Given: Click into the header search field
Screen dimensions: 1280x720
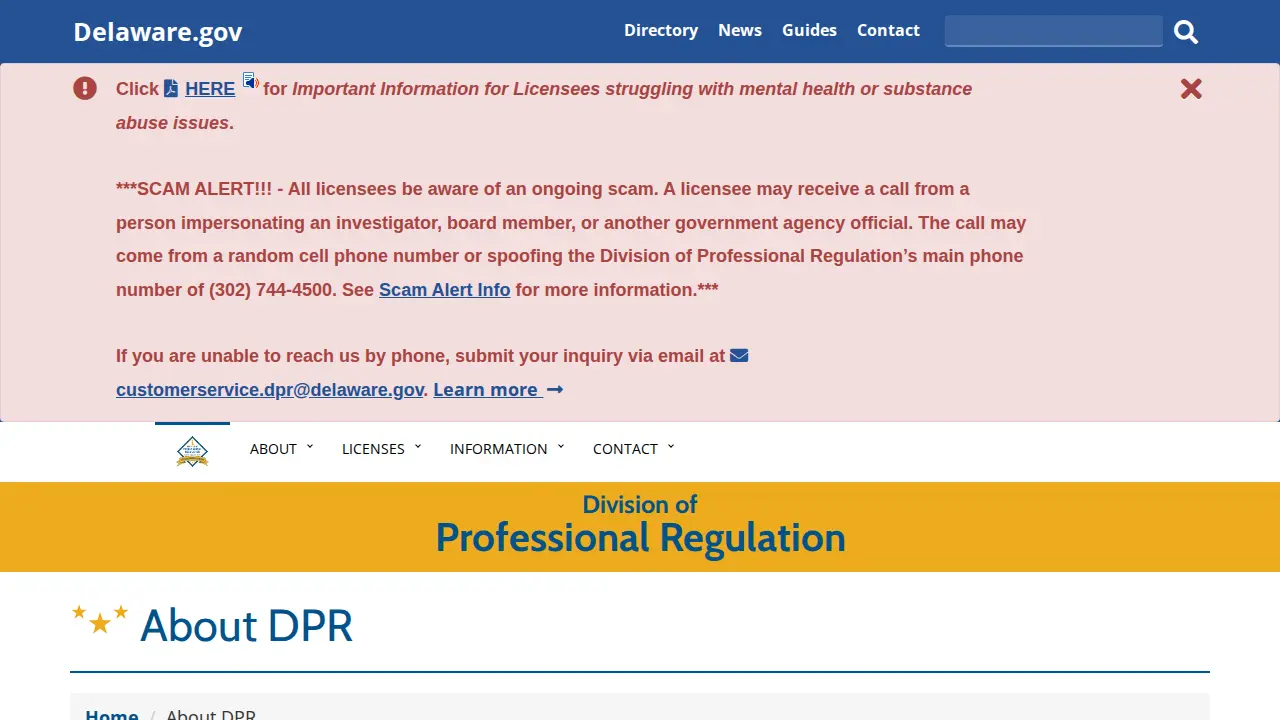Looking at the screenshot, I should click(1054, 31).
